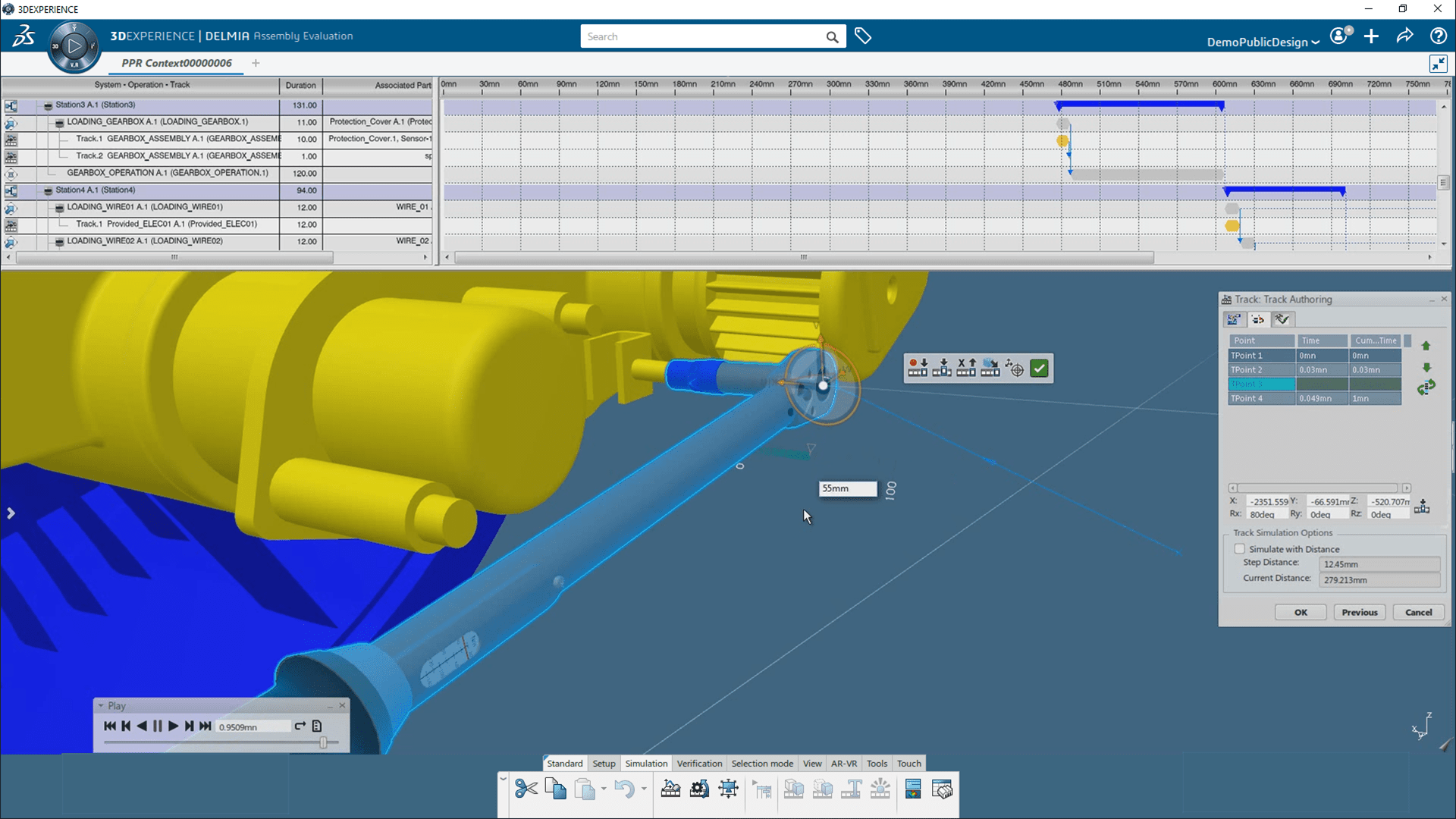This screenshot has height=819, width=1456.
Task: Move track point up with green arrow
Action: coord(1426,346)
